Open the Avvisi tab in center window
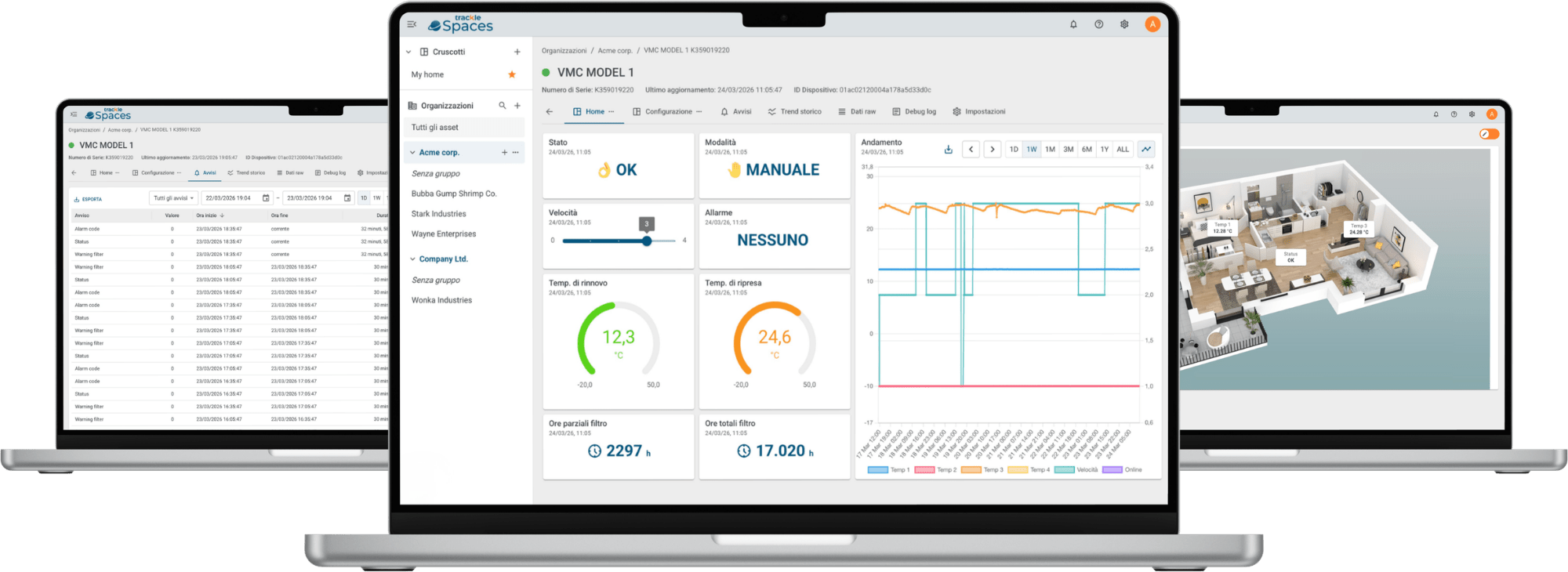Image resolution: width=1568 pixels, height=572 pixels. pos(735,111)
